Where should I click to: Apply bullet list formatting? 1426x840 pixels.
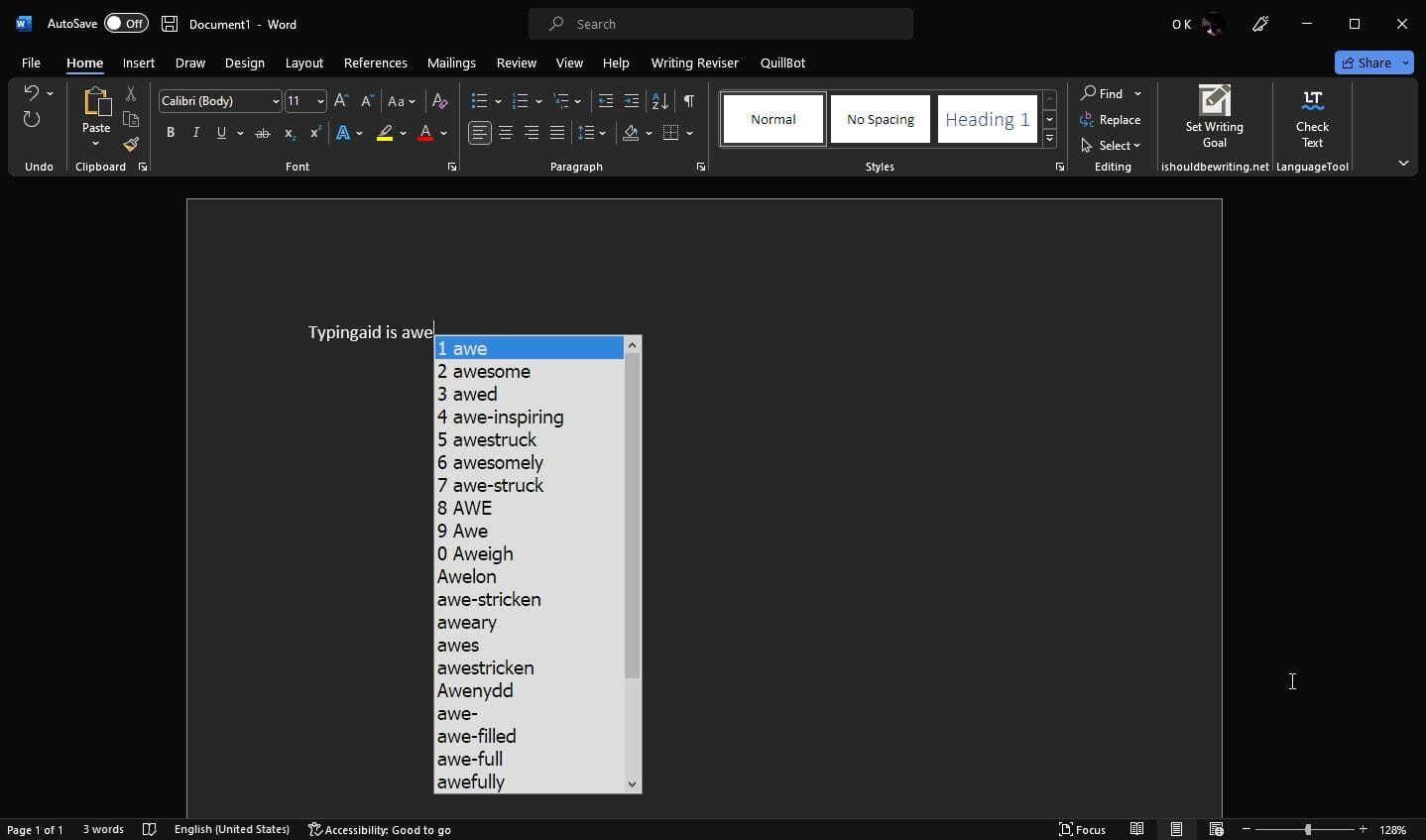(480, 101)
